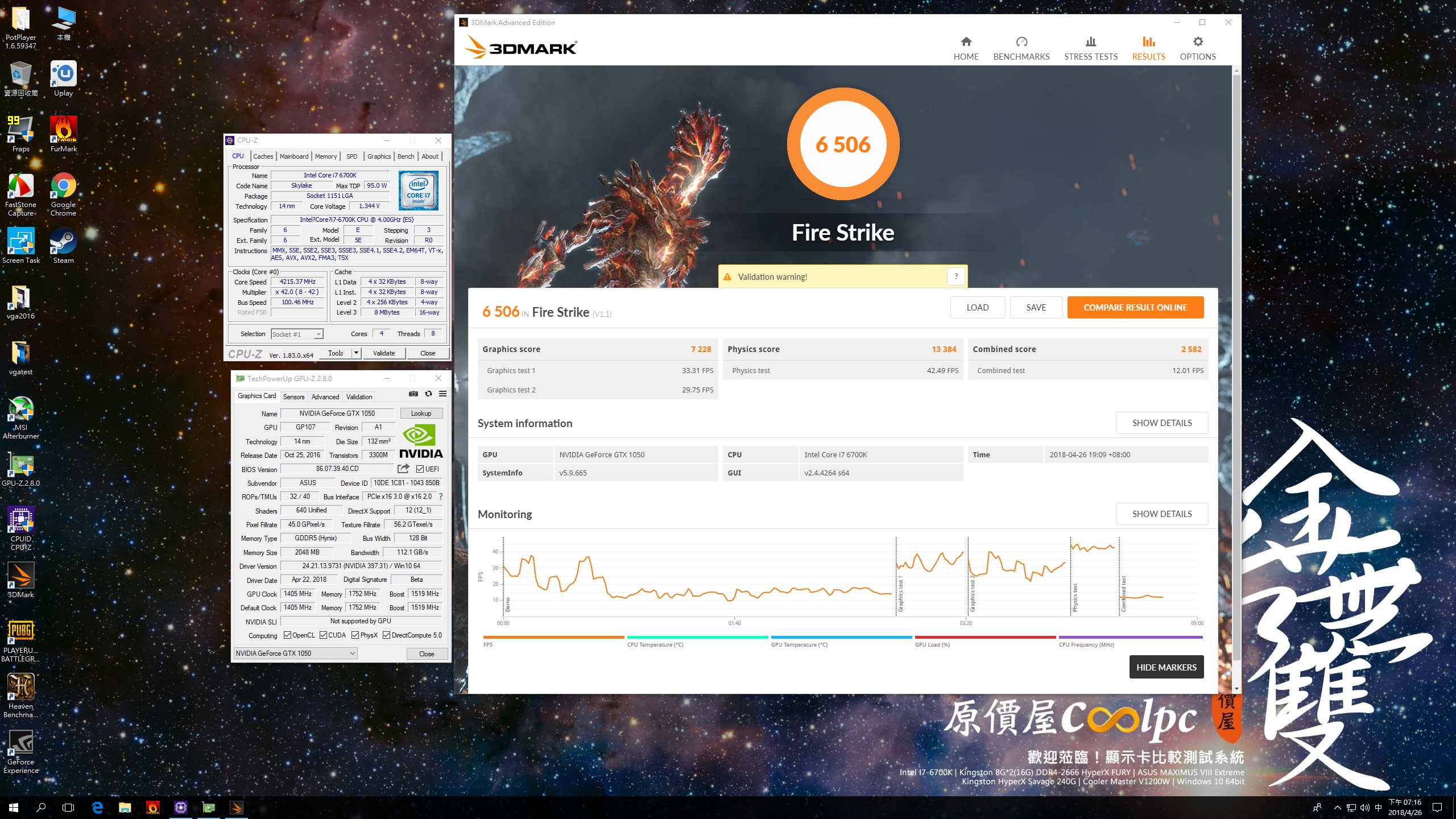Open Edge from the taskbar
The image size is (1456, 819).
(97, 807)
